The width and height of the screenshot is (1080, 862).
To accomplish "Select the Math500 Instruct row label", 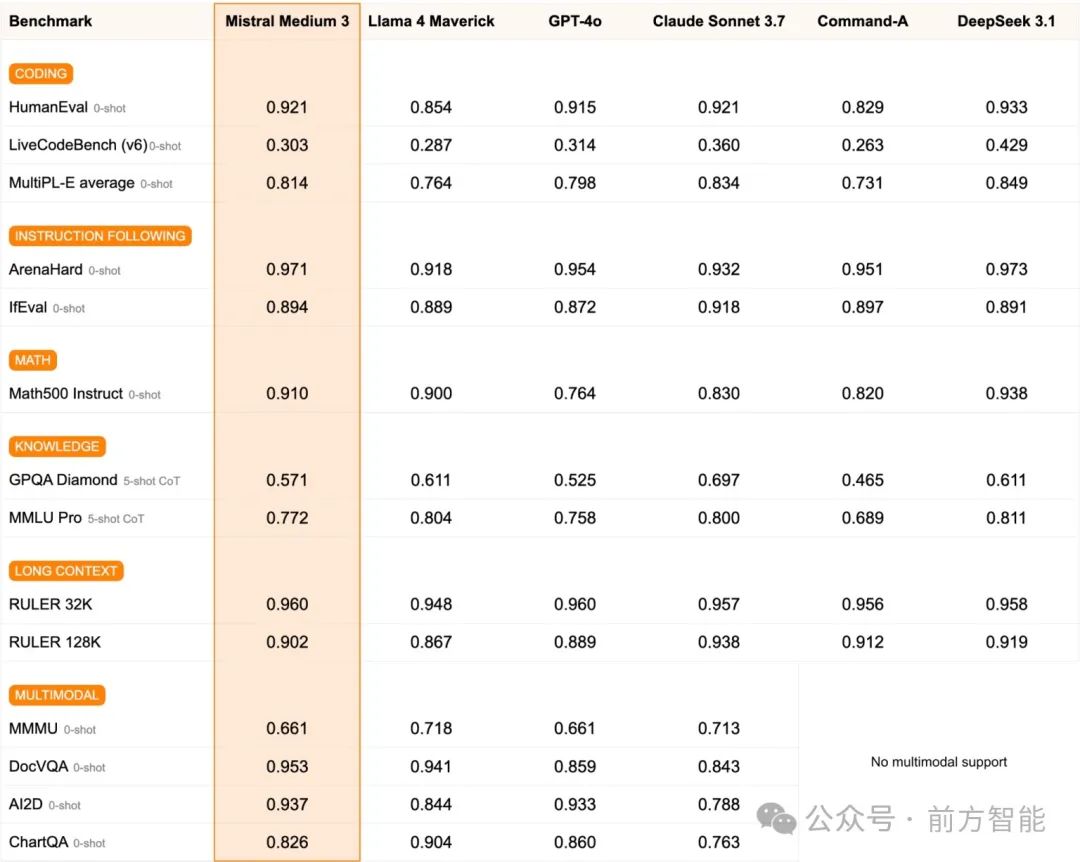I will click(x=65, y=393).
